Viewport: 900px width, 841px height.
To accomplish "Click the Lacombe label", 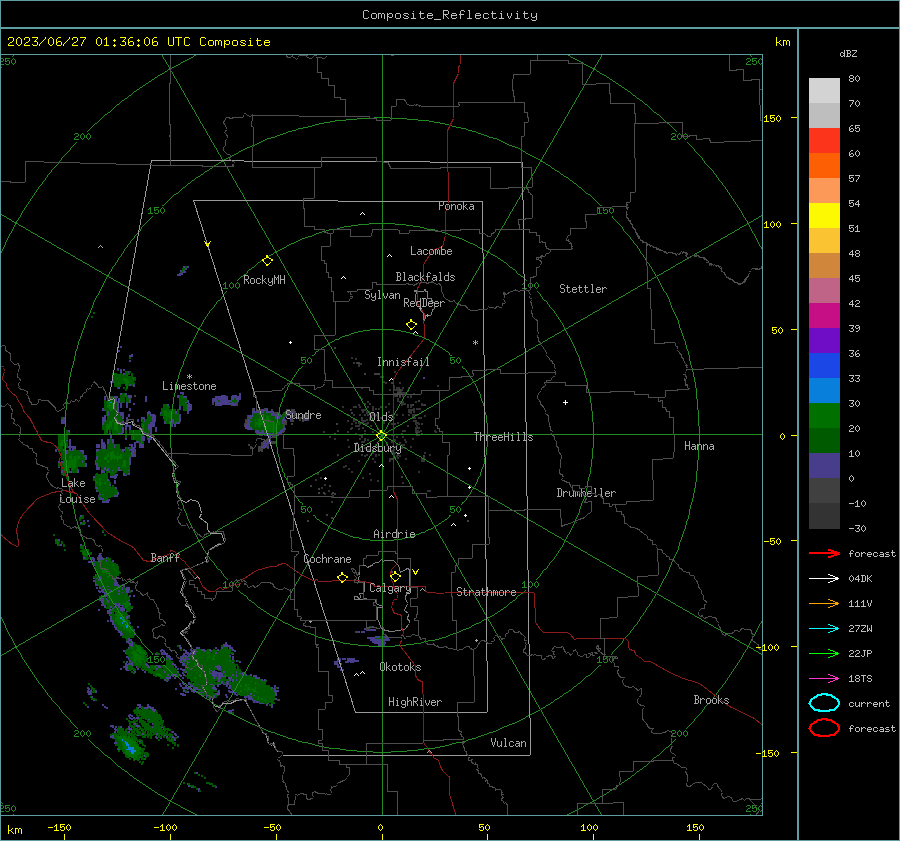I will click(x=431, y=251).
